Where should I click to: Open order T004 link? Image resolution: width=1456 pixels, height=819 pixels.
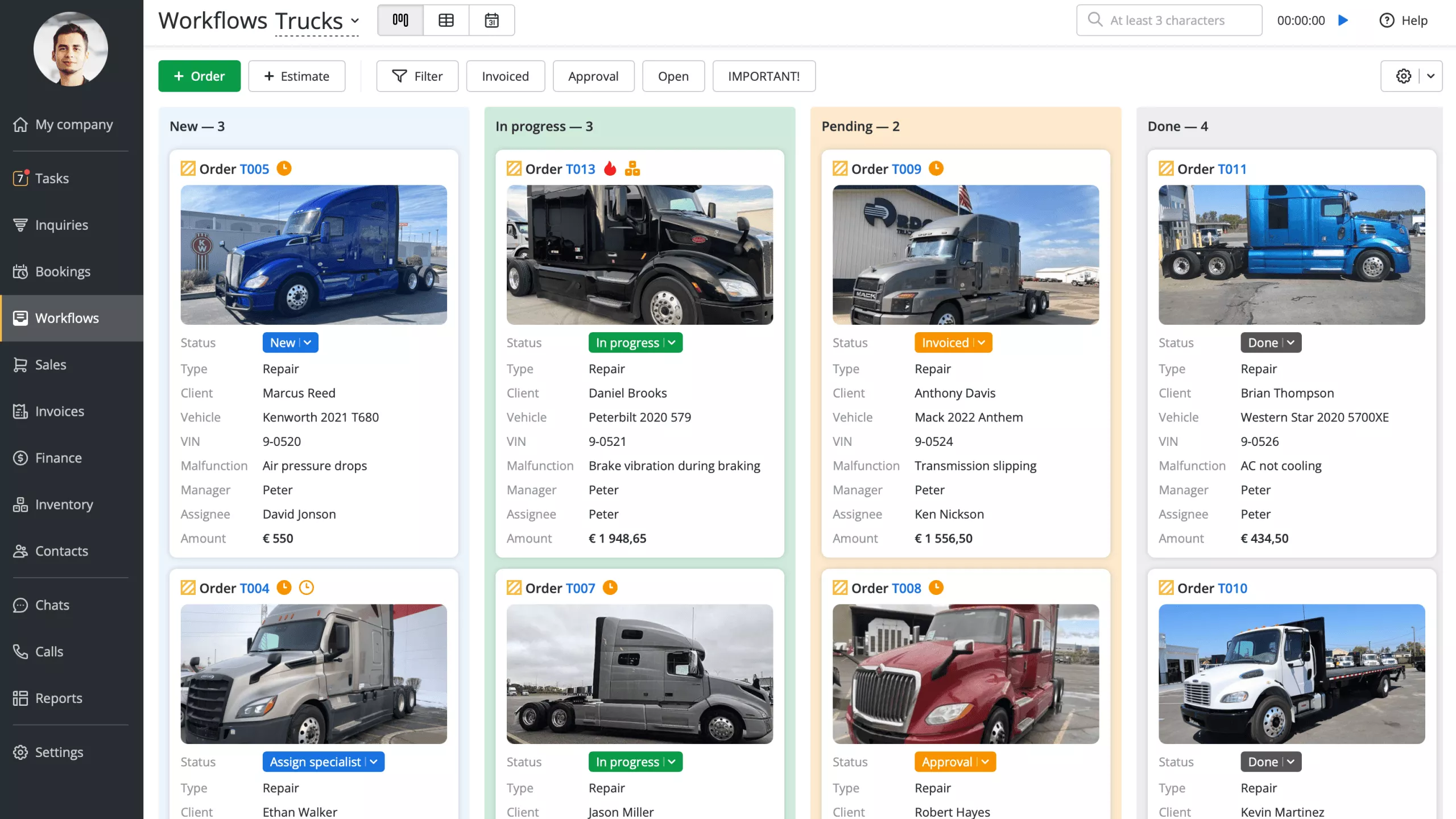(254, 588)
